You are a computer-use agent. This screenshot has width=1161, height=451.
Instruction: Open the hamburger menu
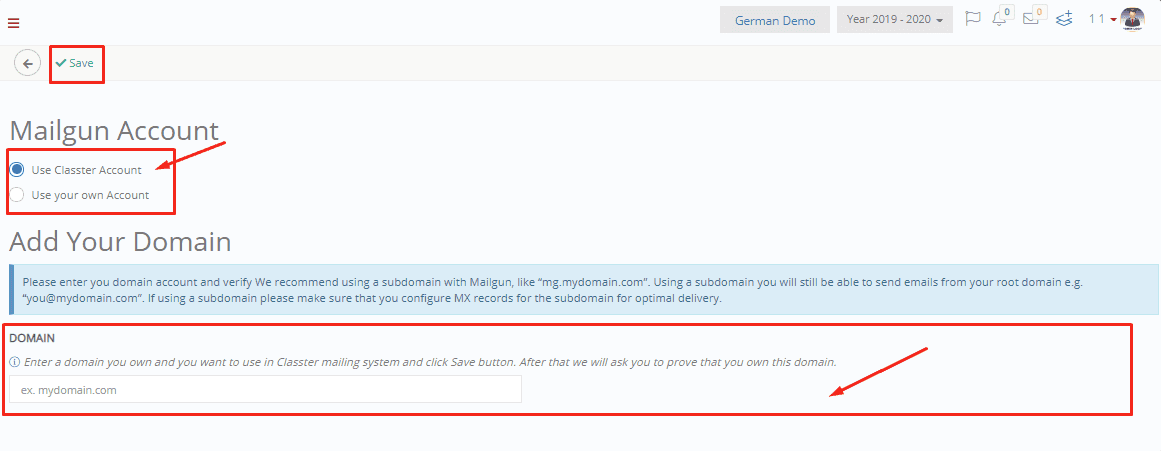[x=13, y=23]
